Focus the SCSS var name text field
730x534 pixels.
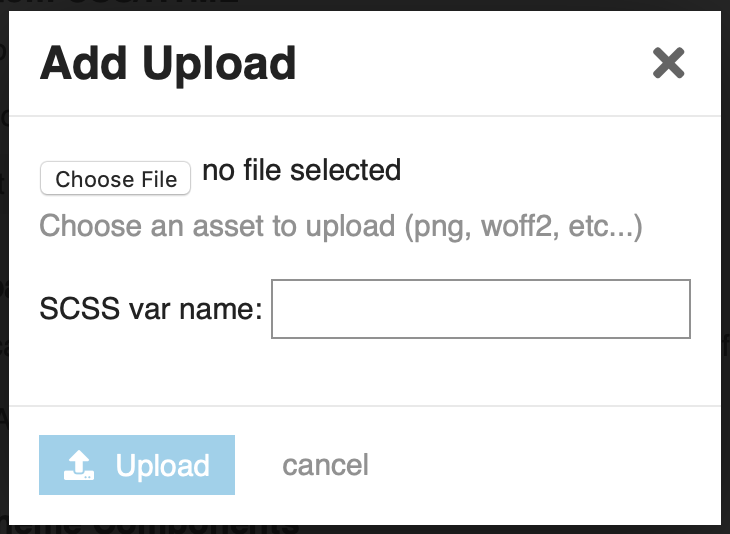tap(481, 309)
